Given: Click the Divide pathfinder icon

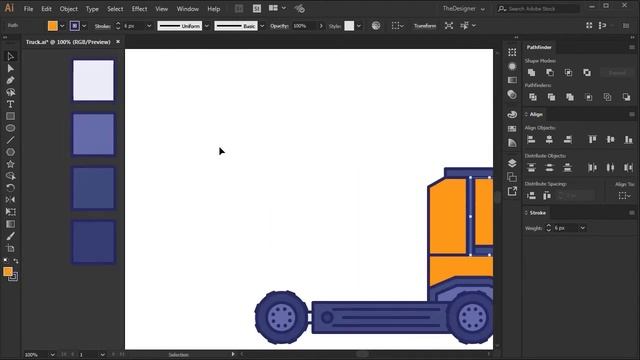Looking at the screenshot, I should click(x=533, y=97).
